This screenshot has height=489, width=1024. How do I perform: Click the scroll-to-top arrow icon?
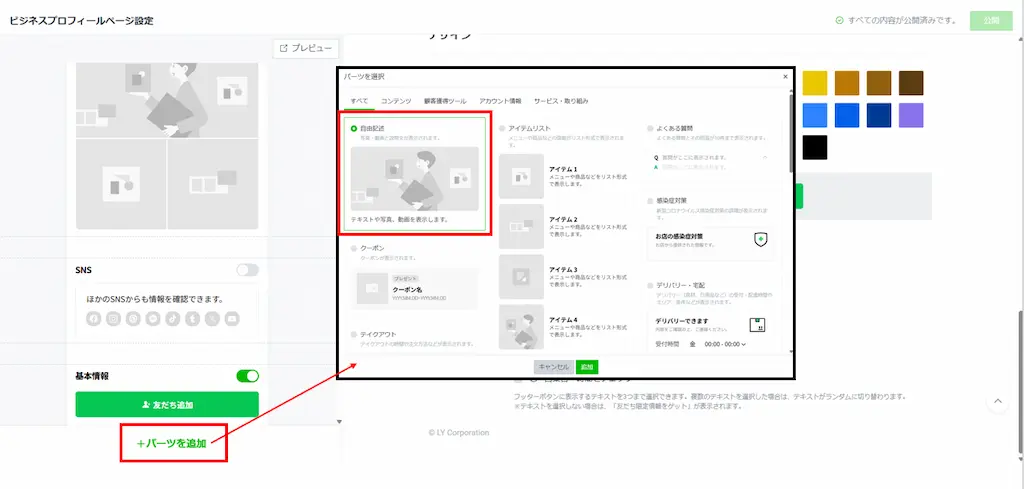point(997,402)
